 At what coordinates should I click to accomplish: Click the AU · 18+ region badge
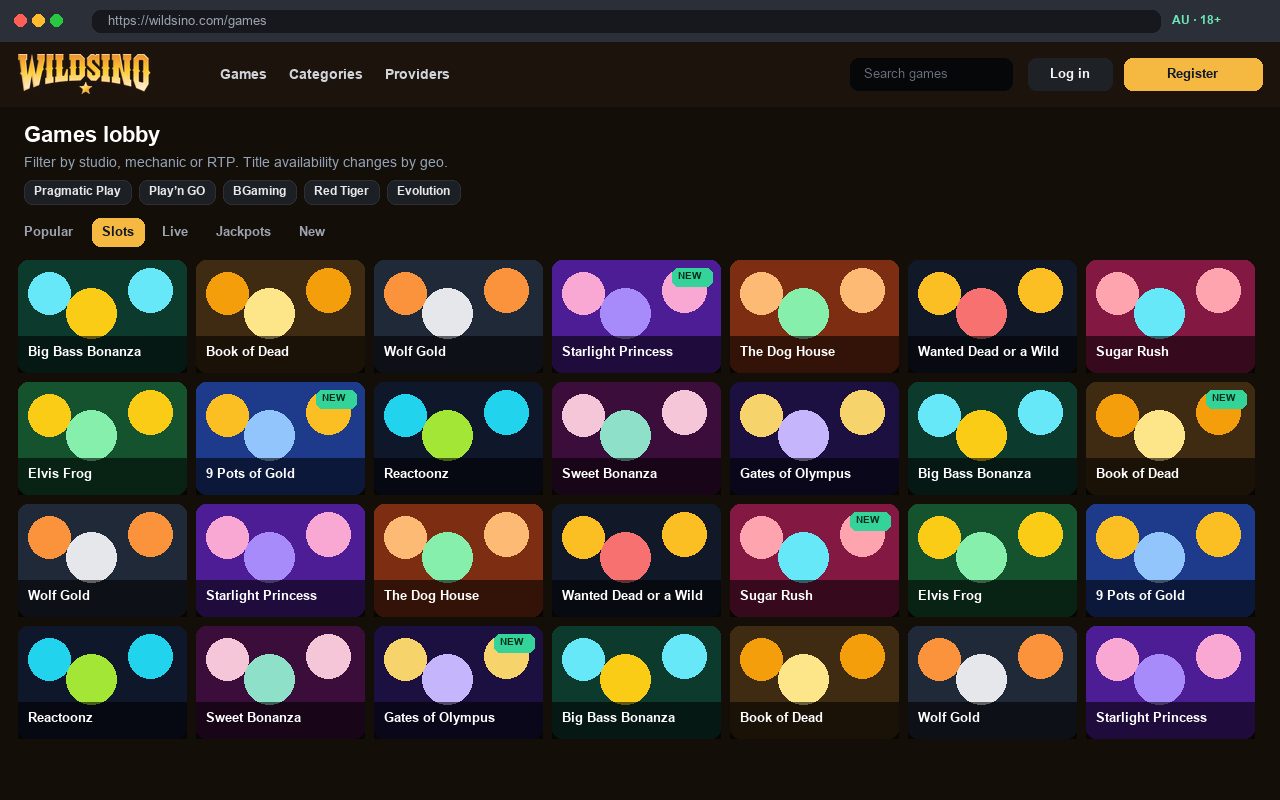point(1196,20)
